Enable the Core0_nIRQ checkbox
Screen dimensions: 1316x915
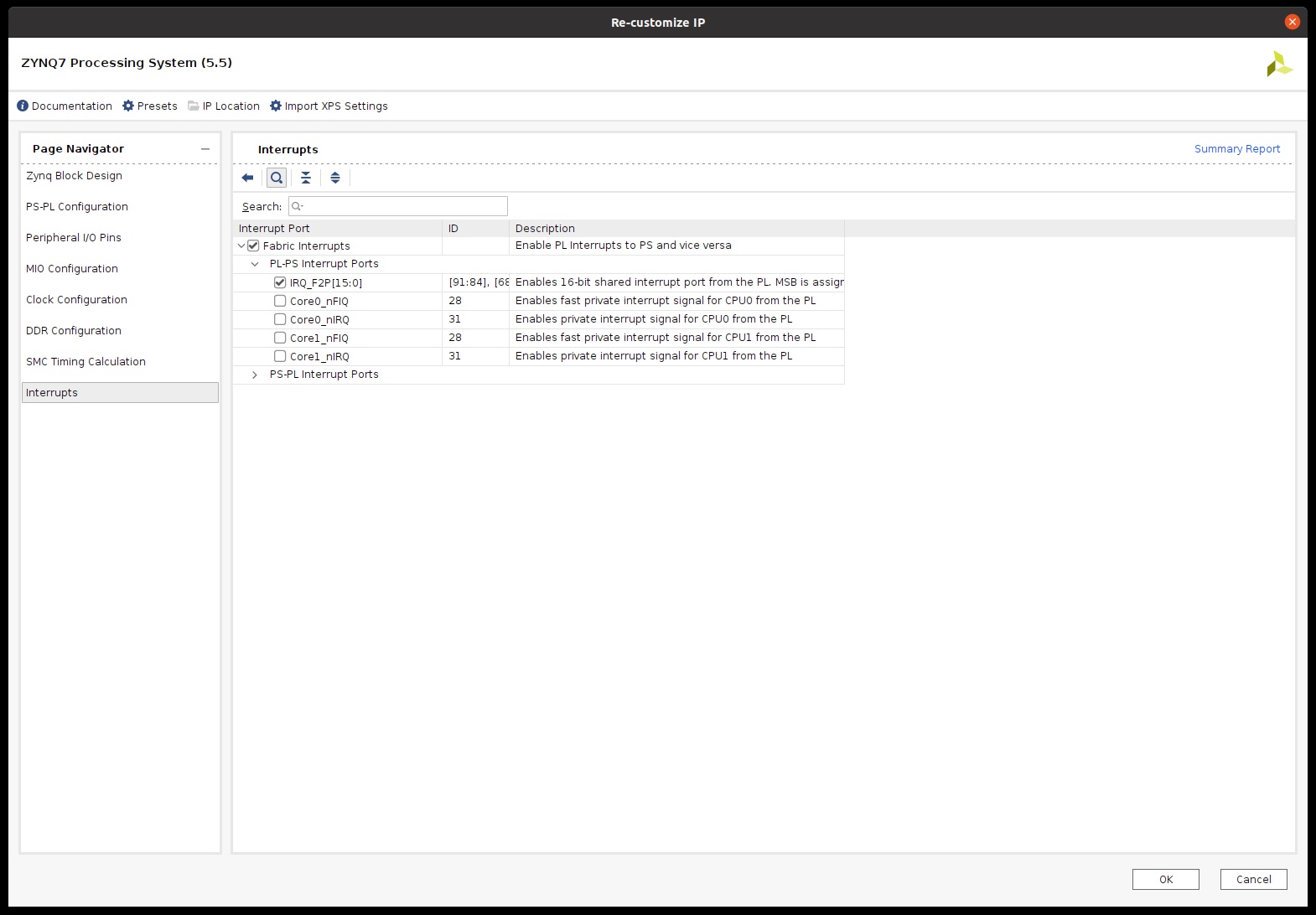pos(280,319)
